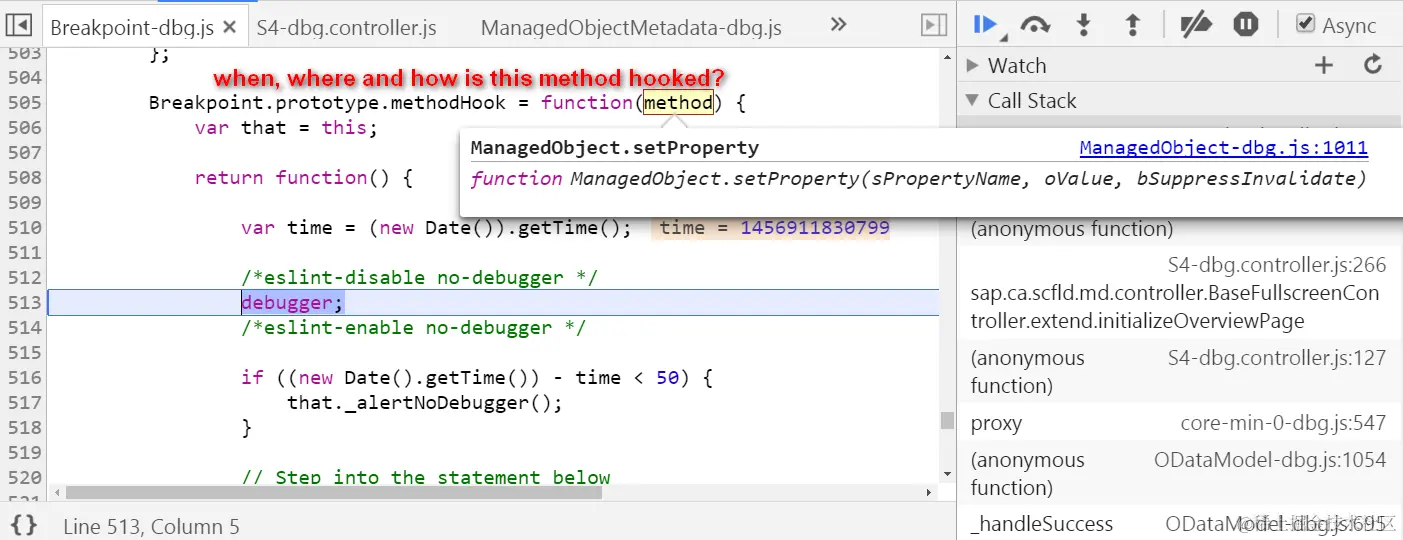Resume script execution
The width and height of the screenshot is (1403, 540).
985,25
